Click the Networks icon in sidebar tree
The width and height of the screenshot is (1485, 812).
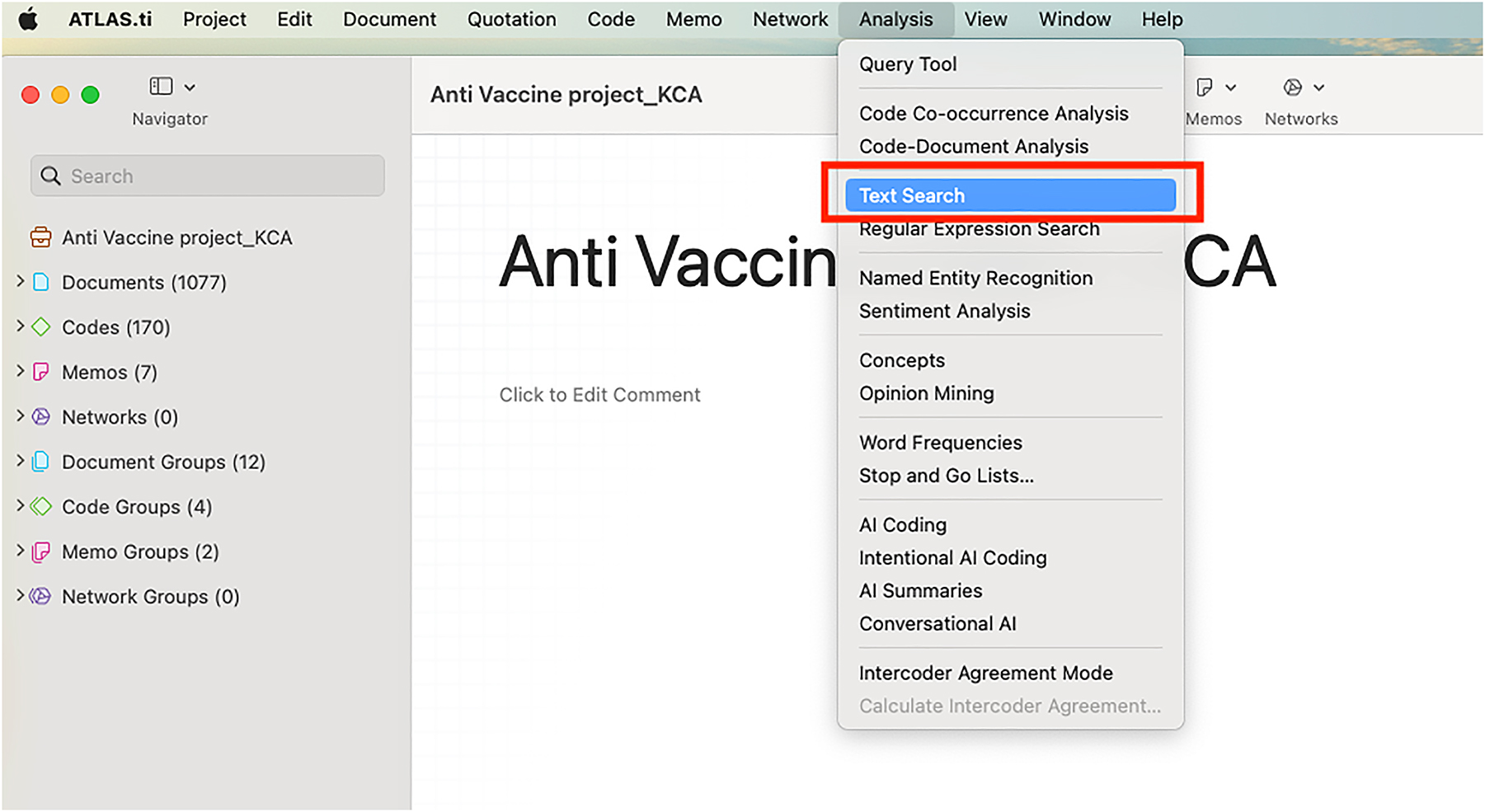click(41, 417)
